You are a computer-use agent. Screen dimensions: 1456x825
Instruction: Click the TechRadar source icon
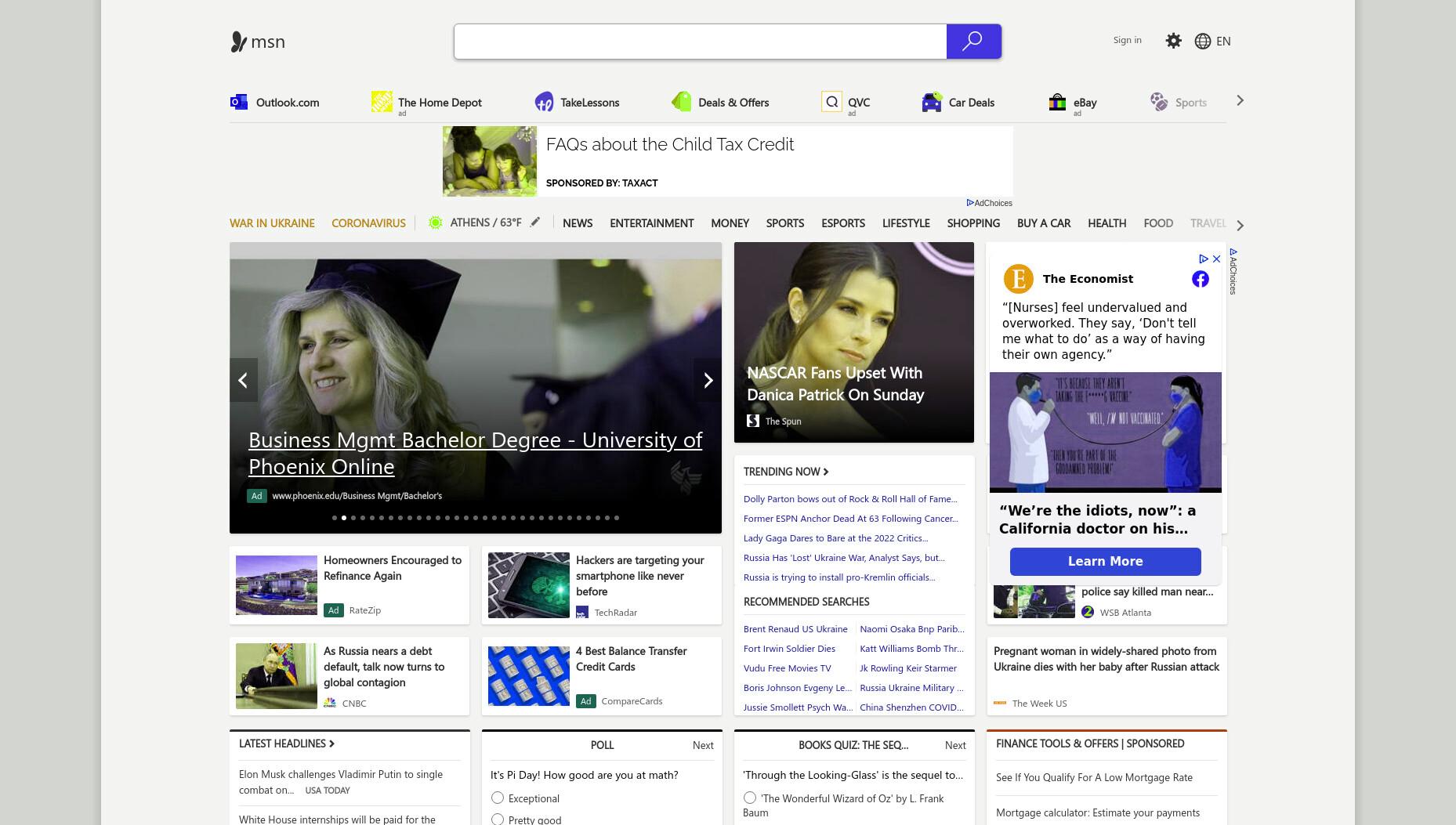582,612
